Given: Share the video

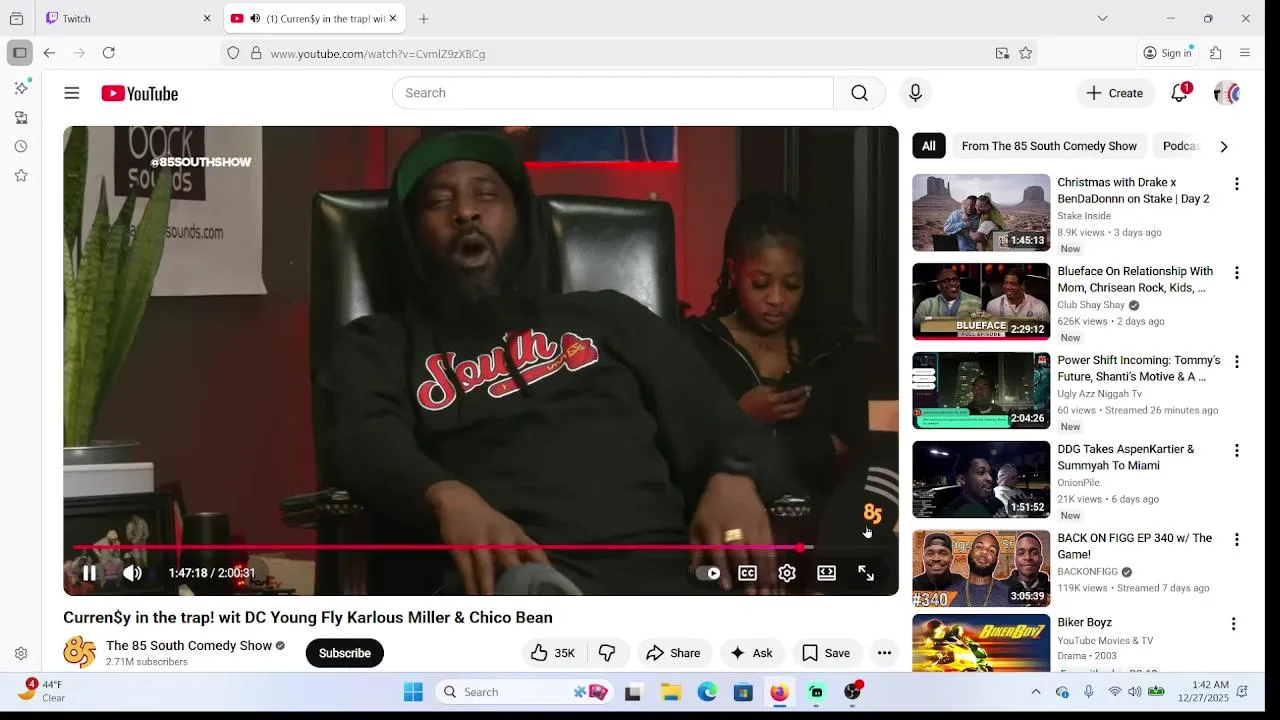Looking at the screenshot, I should pyautogui.click(x=674, y=653).
